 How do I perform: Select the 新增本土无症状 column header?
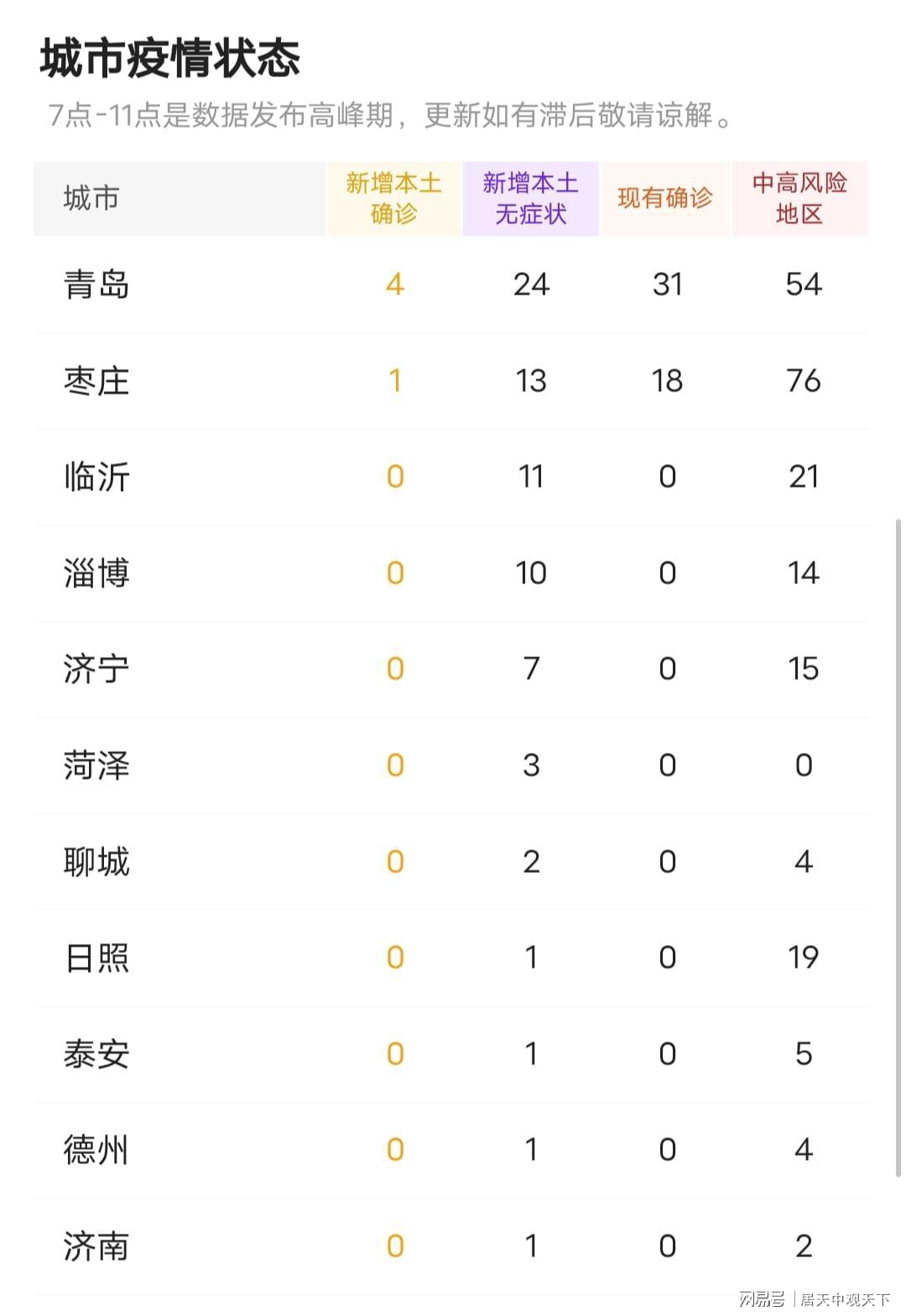(530, 198)
